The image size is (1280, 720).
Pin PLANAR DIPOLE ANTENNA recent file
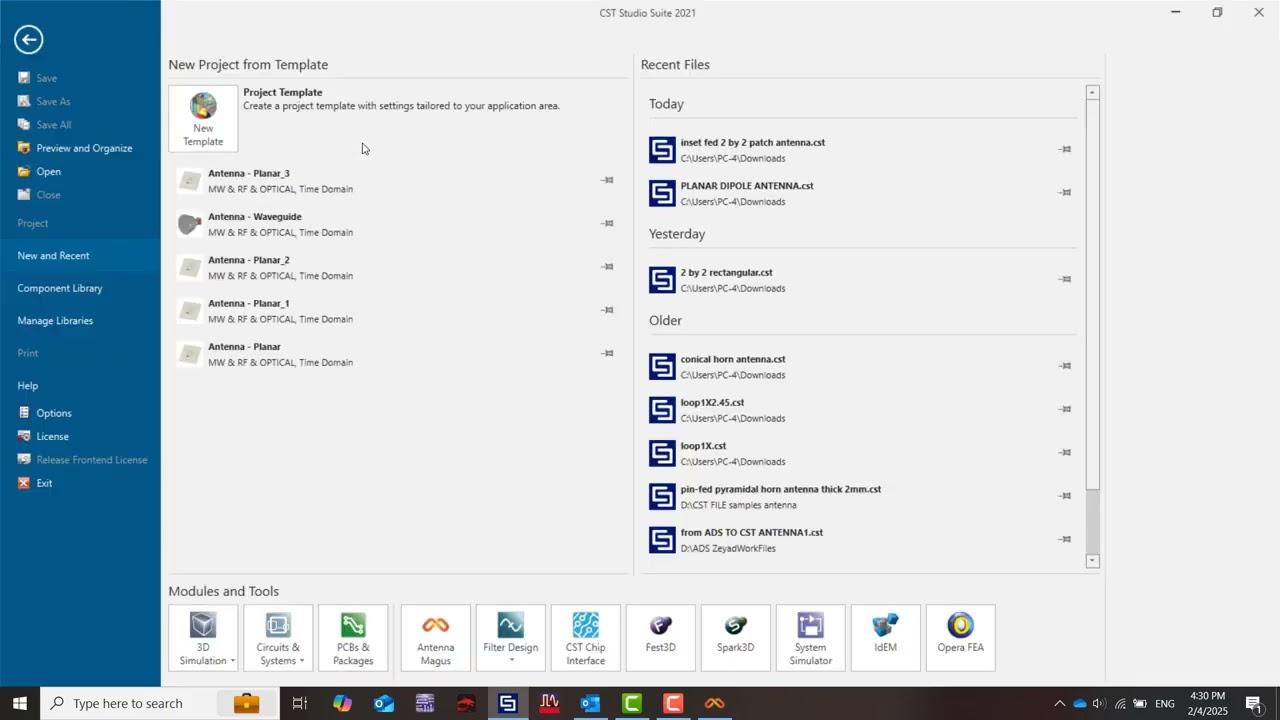[x=1065, y=192]
